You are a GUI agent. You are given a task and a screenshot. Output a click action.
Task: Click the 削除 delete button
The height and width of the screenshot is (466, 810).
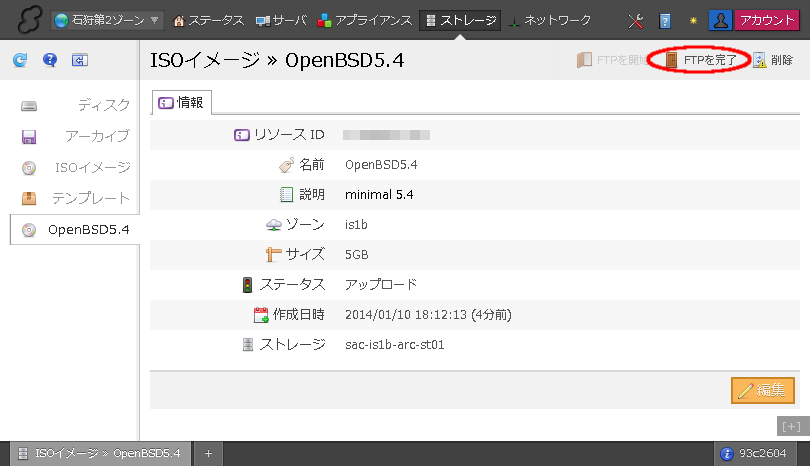(x=773, y=61)
